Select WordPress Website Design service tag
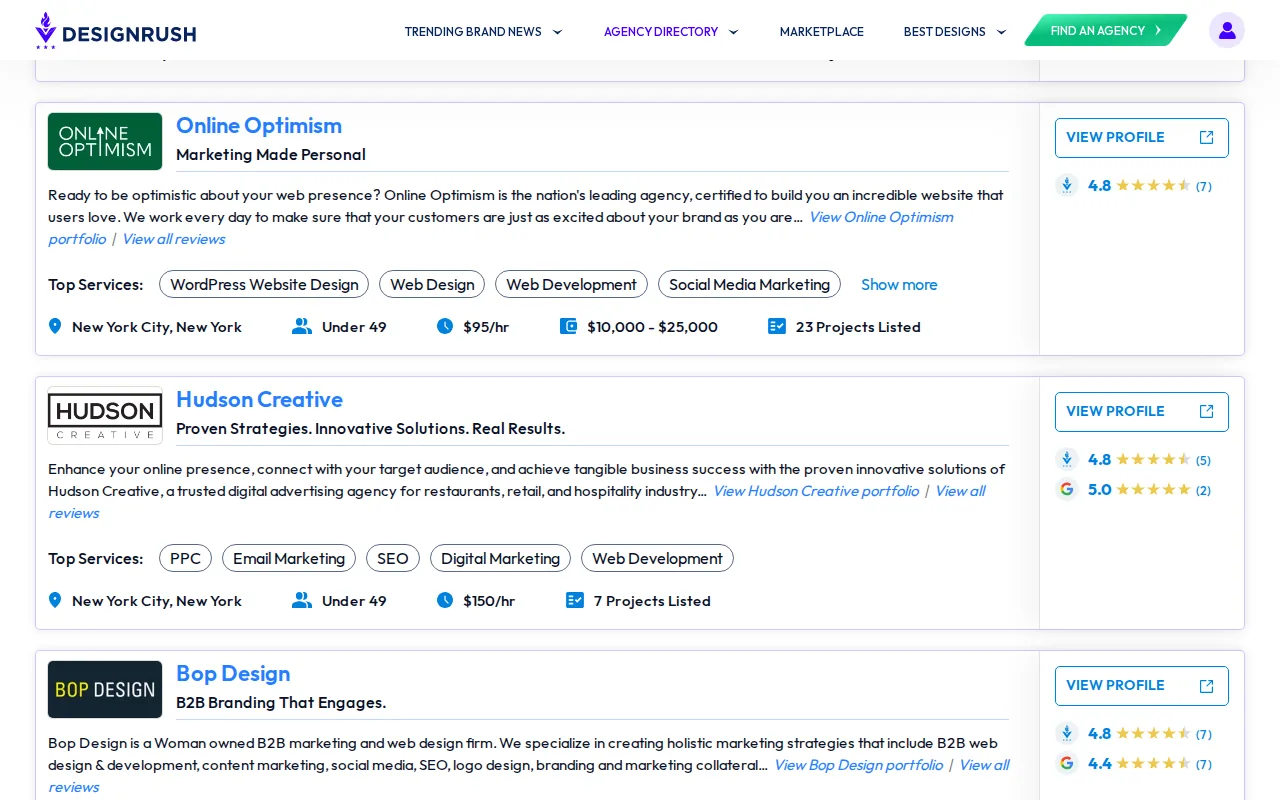The width and height of the screenshot is (1280, 800). (264, 284)
